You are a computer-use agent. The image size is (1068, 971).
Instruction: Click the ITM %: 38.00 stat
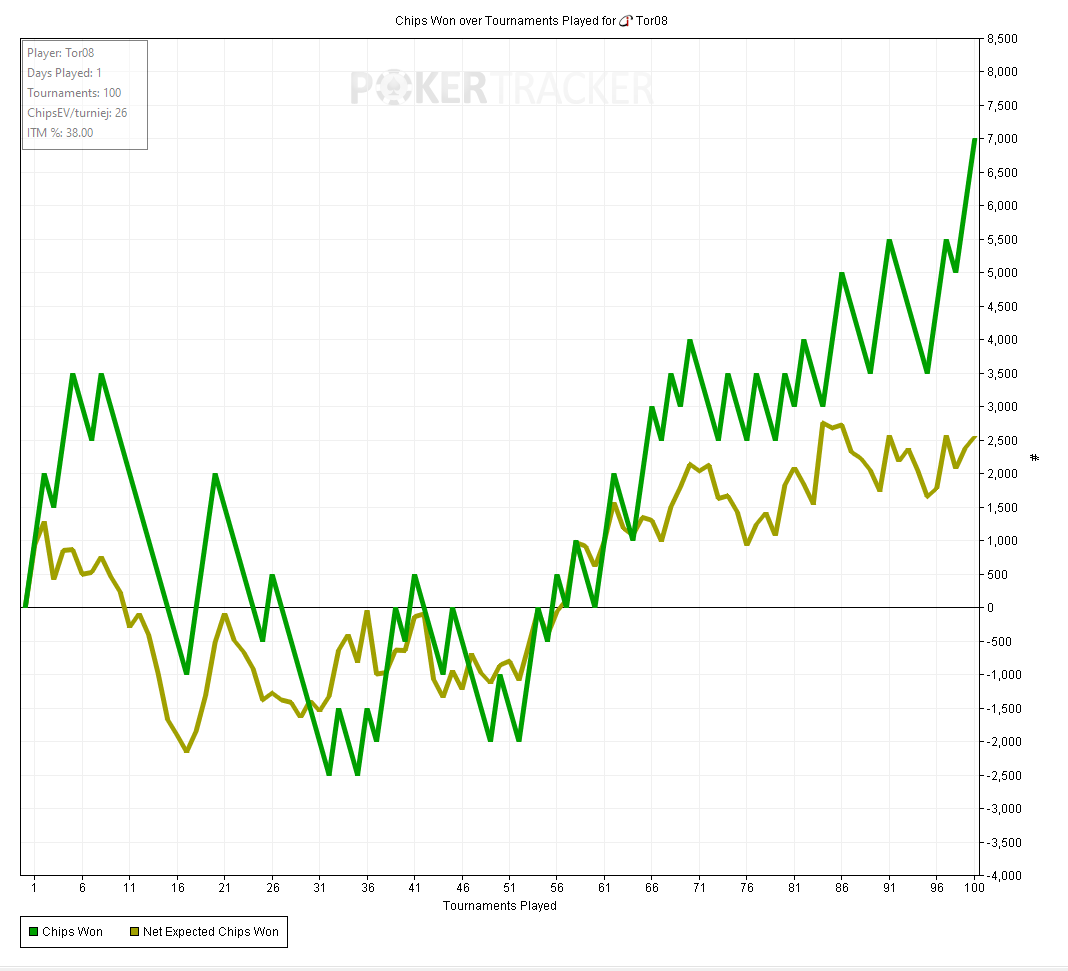click(x=60, y=133)
